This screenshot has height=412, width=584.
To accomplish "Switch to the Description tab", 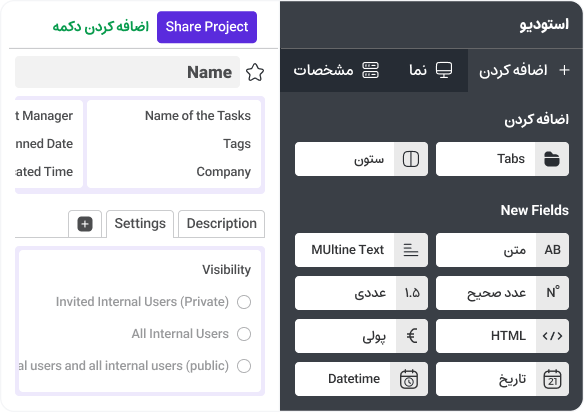I will point(222,224).
